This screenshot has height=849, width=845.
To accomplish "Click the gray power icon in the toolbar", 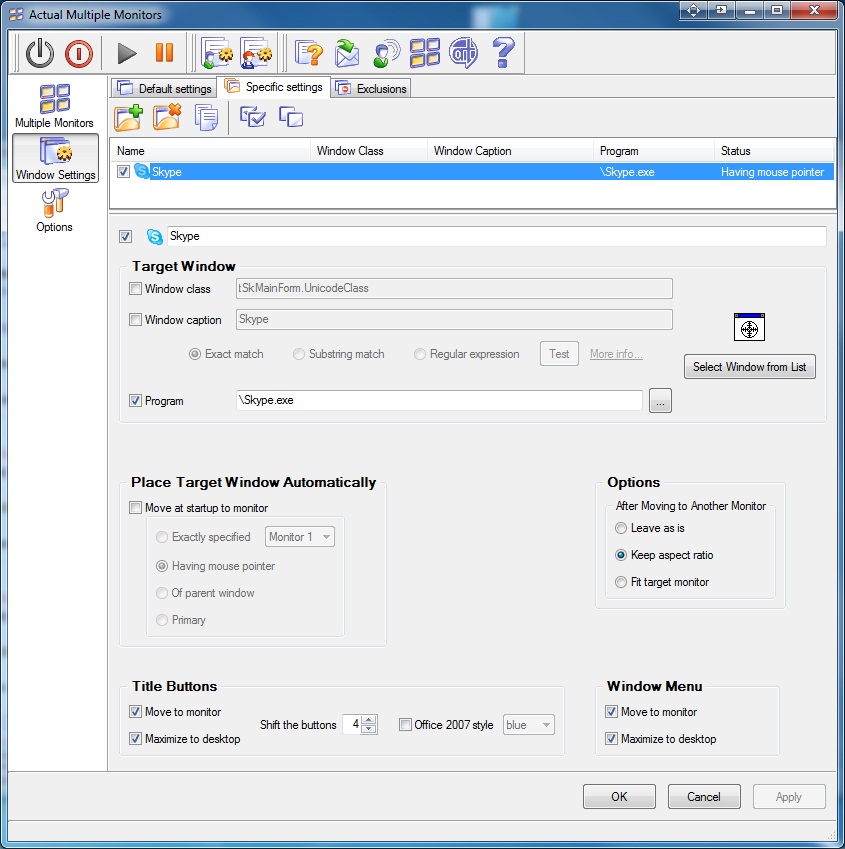I will pos(40,53).
